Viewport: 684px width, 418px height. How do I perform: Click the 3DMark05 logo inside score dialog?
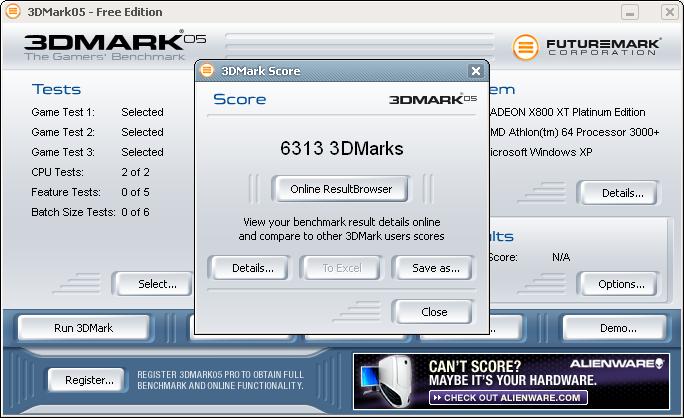(x=433, y=99)
